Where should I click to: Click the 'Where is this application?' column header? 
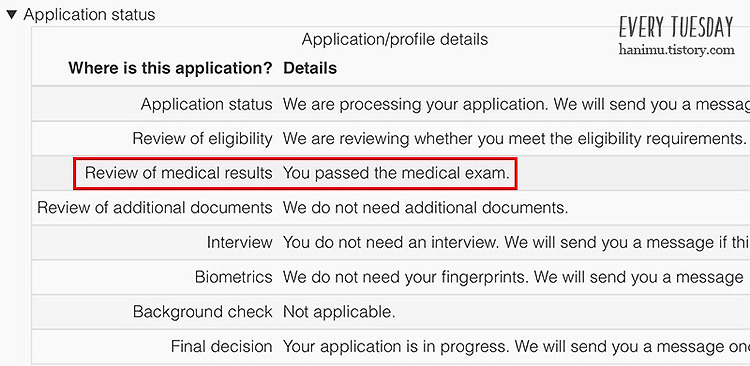click(170, 68)
